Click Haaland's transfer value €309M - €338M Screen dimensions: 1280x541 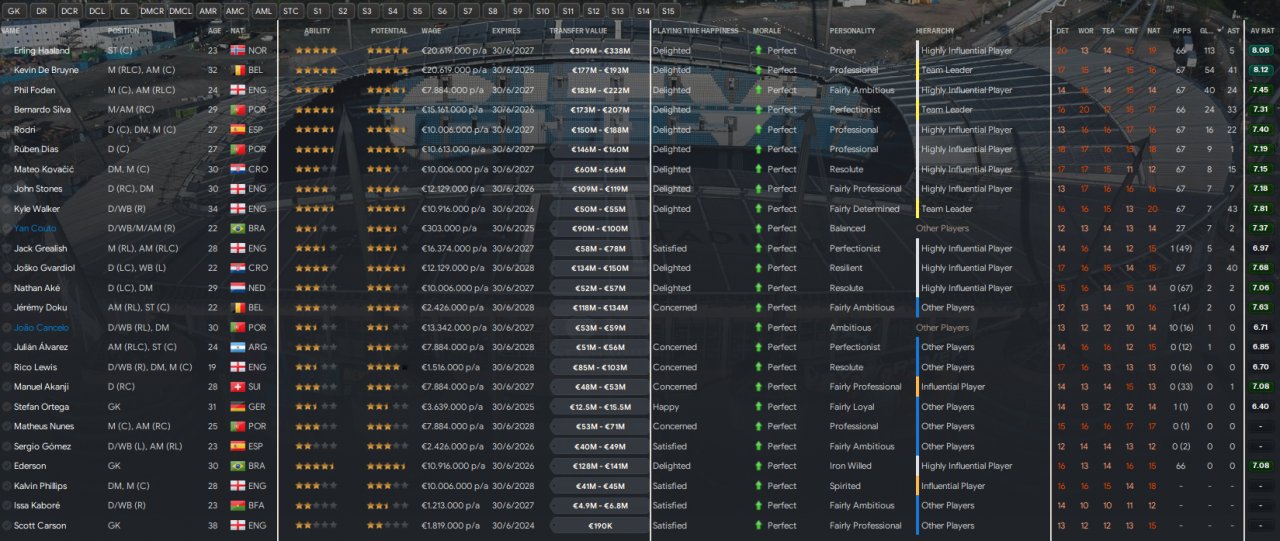[x=599, y=50]
